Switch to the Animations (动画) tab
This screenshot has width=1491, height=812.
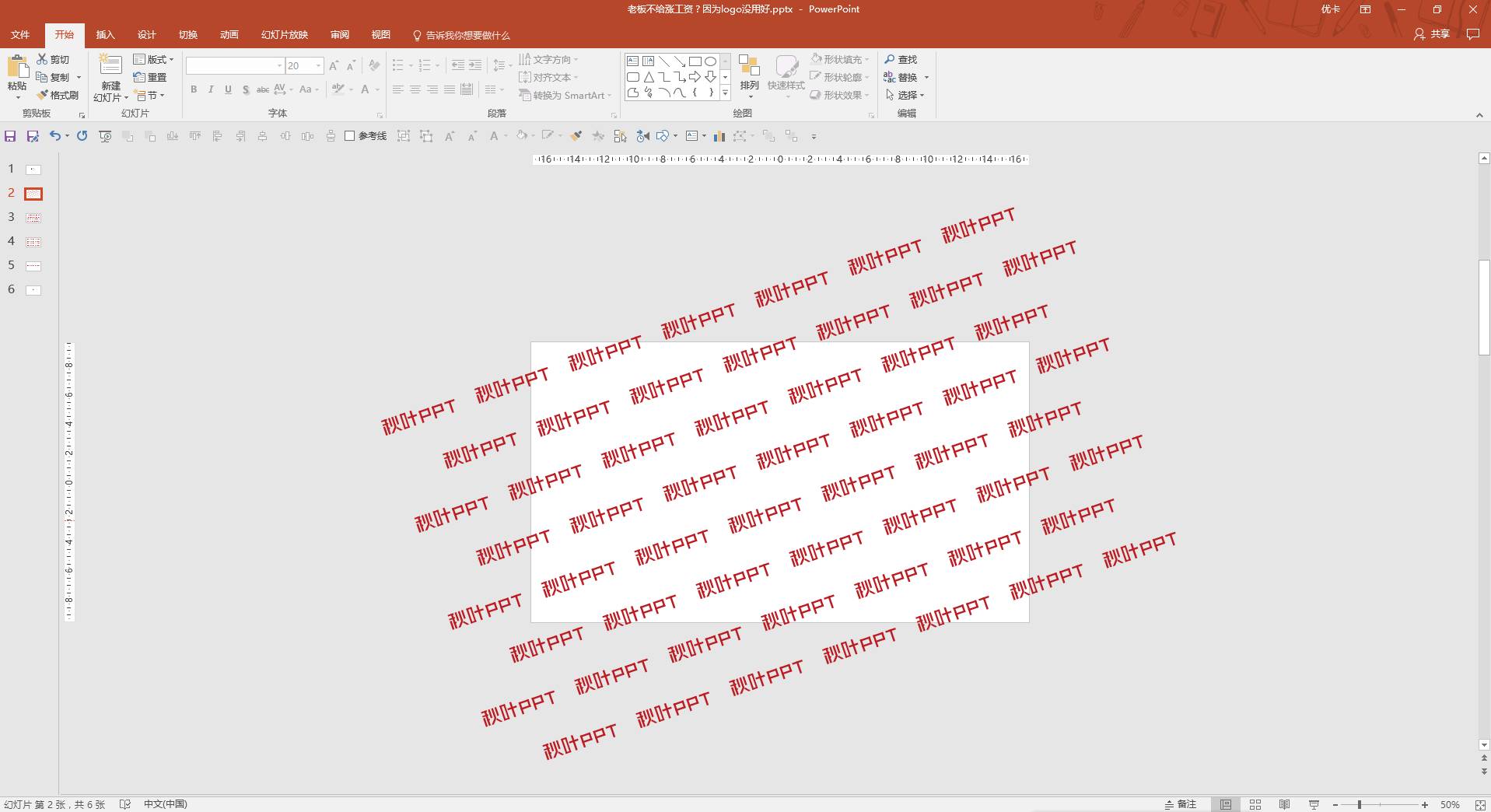[x=229, y=35]
